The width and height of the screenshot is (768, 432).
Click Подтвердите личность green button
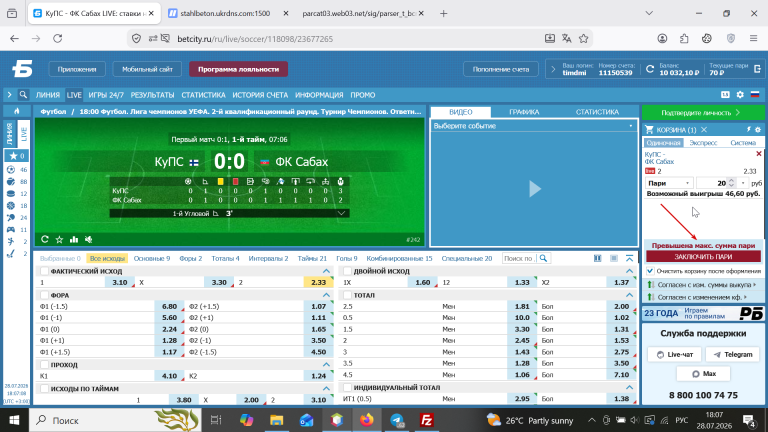tap(703, 113)
